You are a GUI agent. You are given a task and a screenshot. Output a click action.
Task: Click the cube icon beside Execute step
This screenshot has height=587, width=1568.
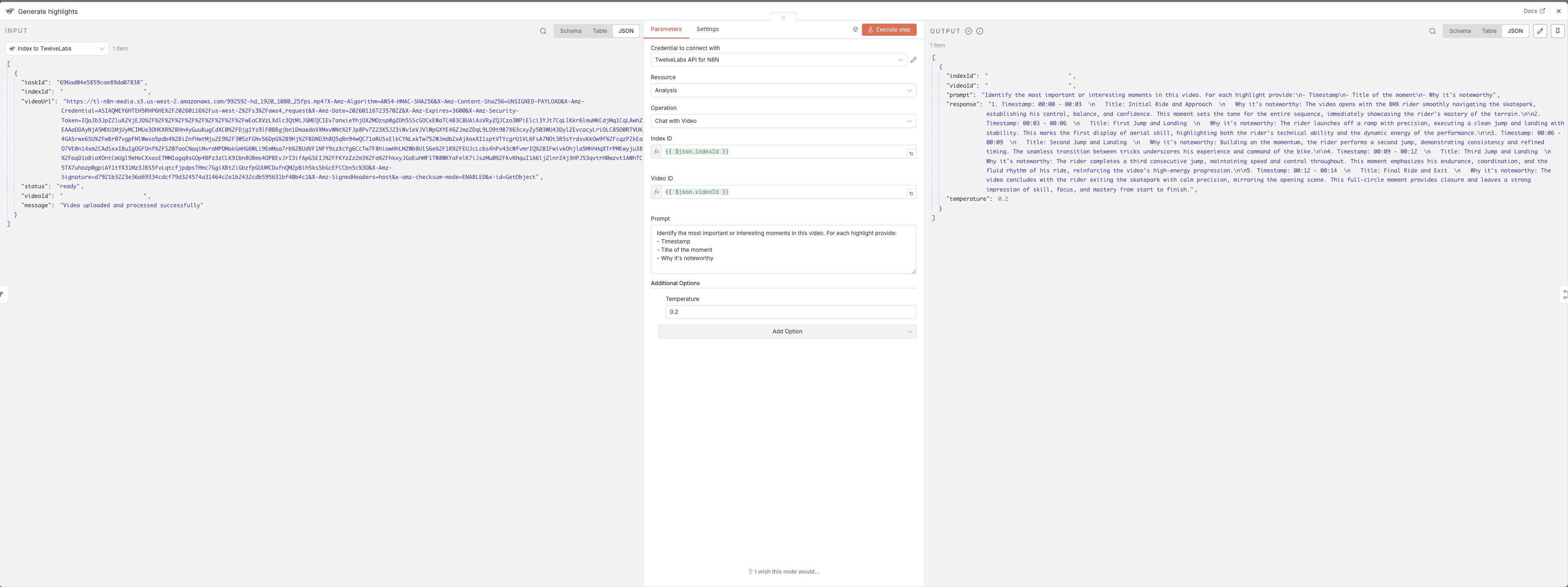pos(855,29)
